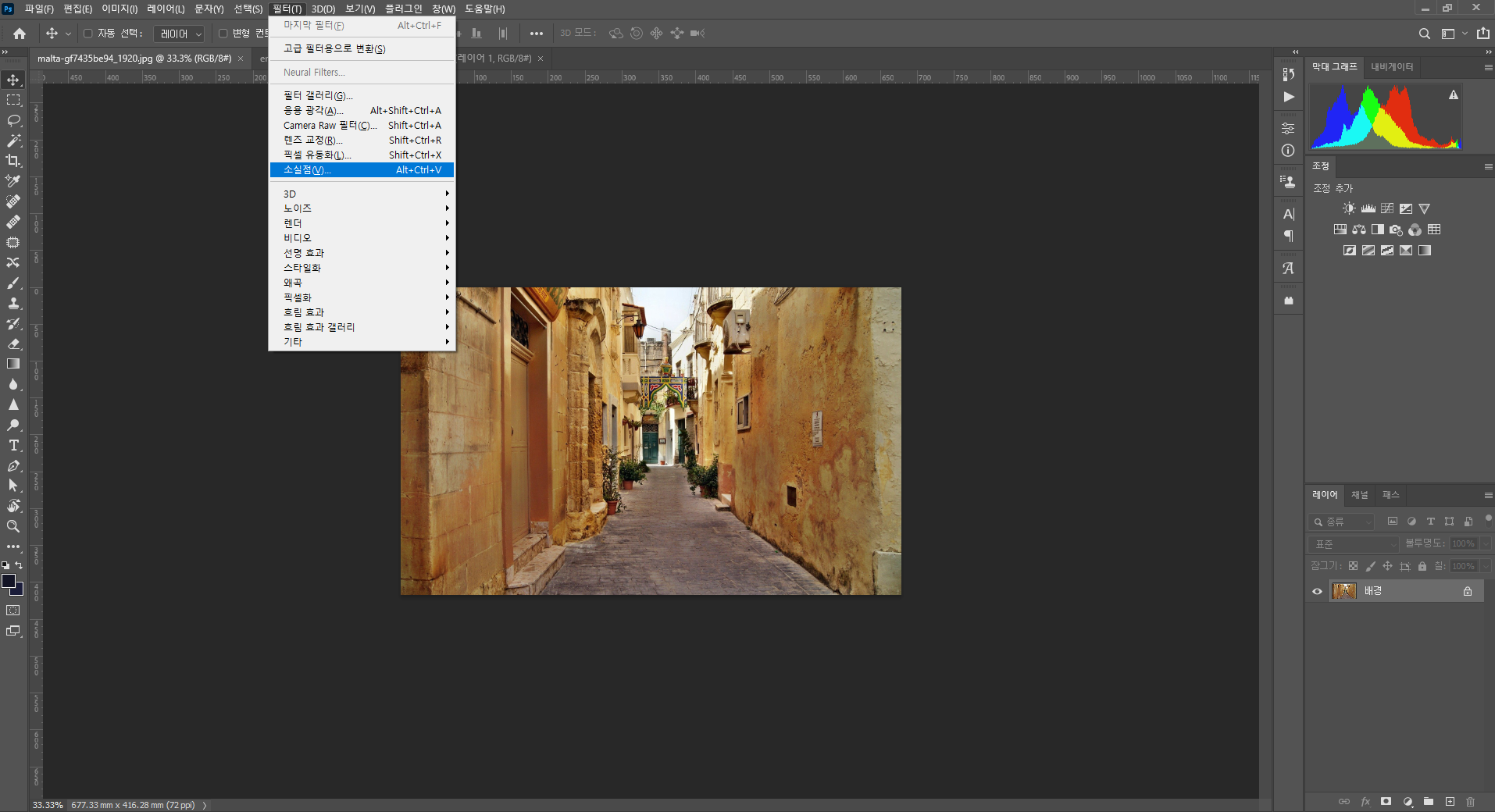
Task: Add a Curves adjustment
Action: (x=1387, y=208)
